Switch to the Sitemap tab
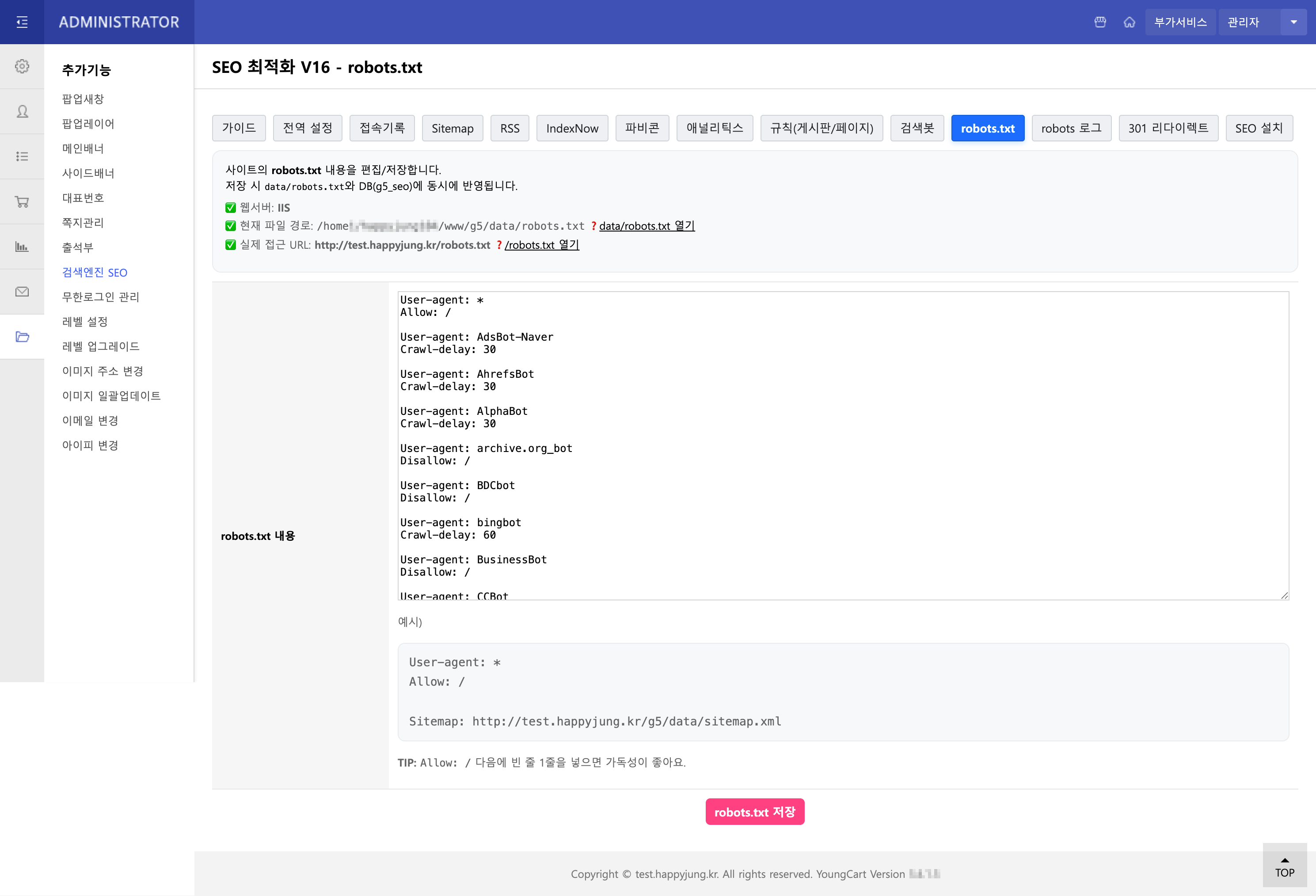The image size is (1316, 896). click(452, 128)
